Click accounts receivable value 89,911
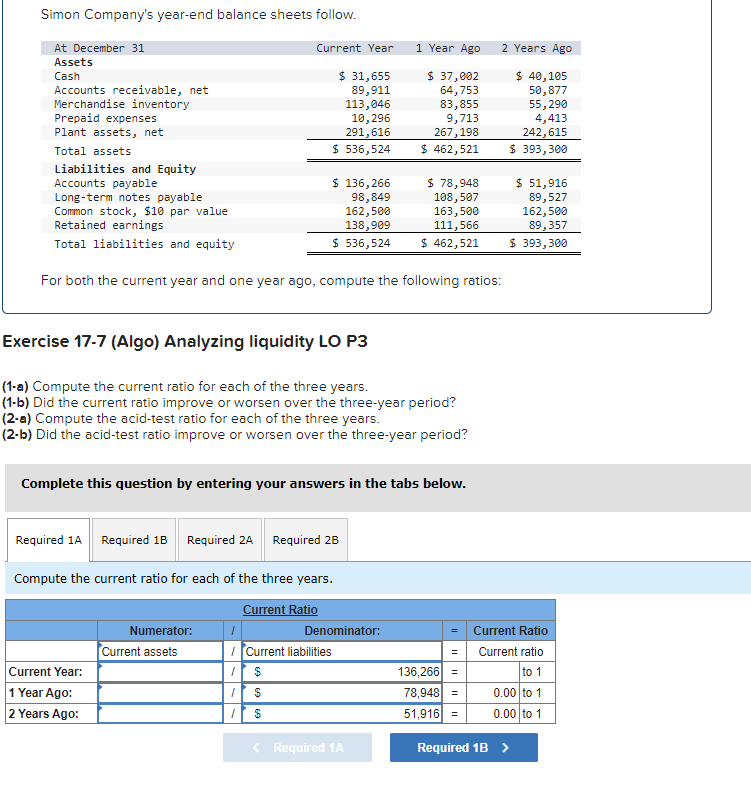The image size is (751, 786). [370, 90]
